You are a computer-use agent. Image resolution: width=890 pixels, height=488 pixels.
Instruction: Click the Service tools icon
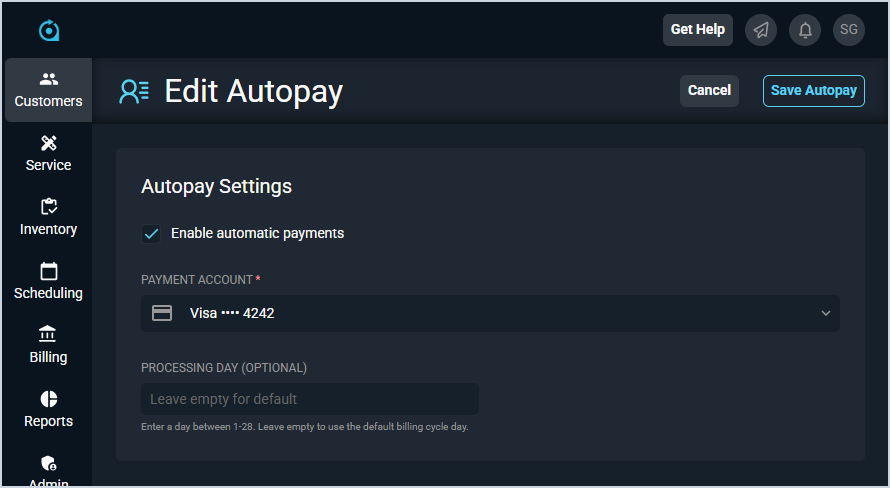(49, 143)
